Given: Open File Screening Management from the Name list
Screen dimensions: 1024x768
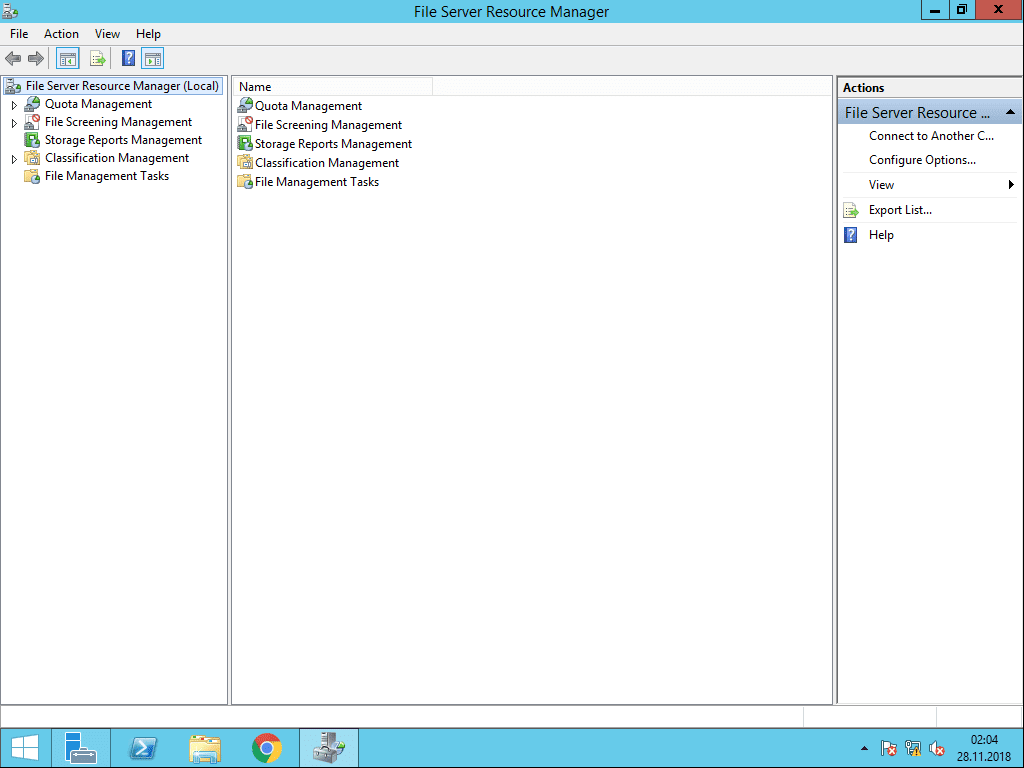Looking at the screenshot, I should click(327, 124).
